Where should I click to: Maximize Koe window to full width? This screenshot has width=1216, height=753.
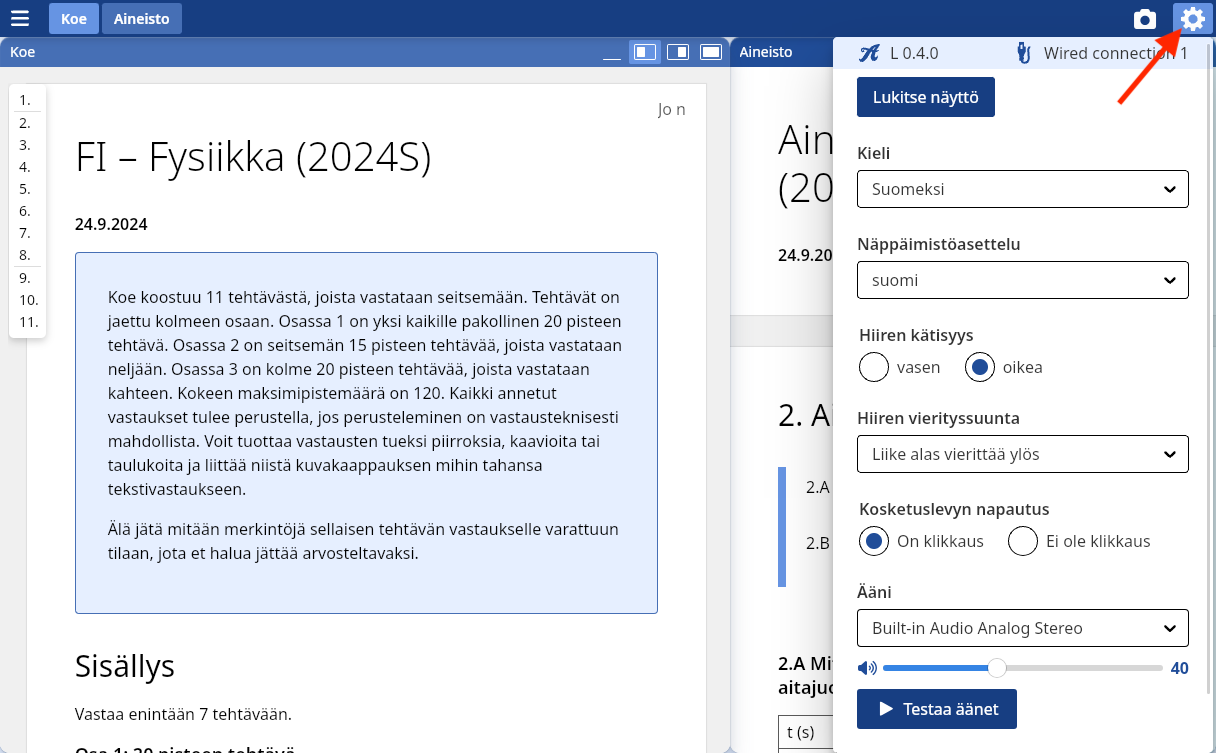(x=711, y=52)
